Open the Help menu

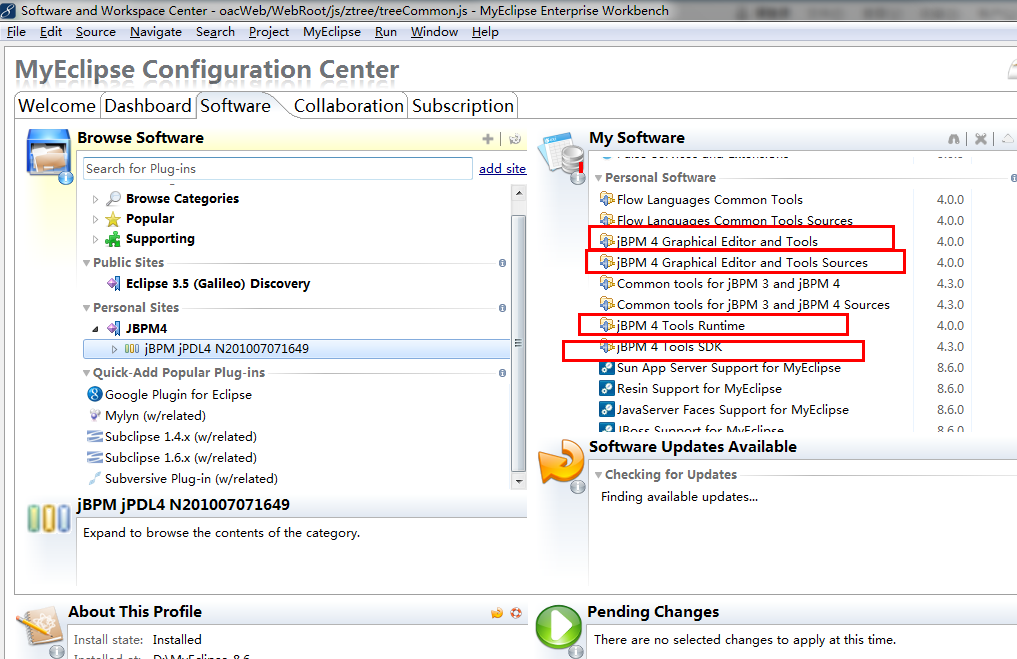(485, 32)
